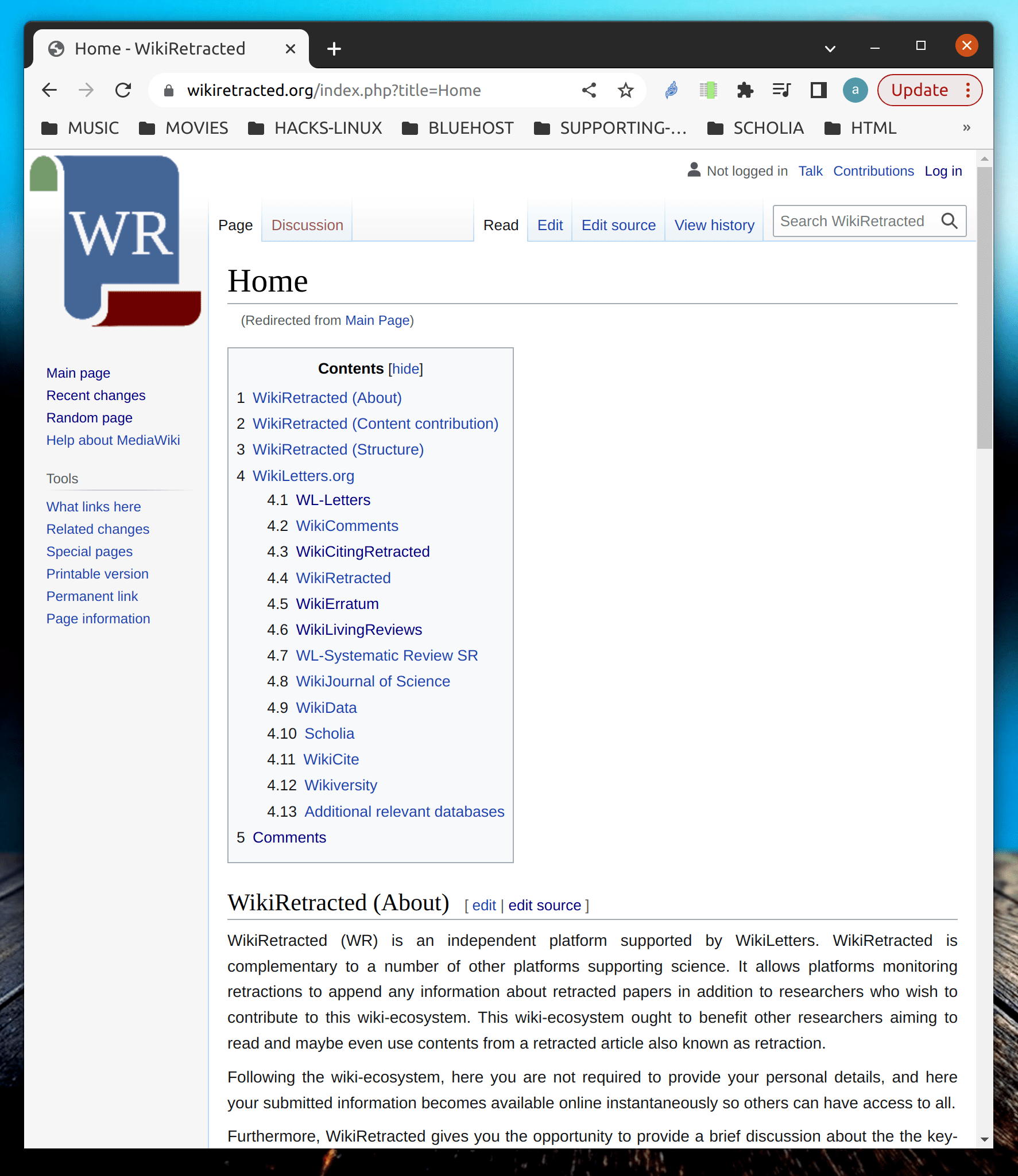Image resolution: width=1018 pixels, height=1176 pixels.
Task: Click the user silhouette icon
Action: click(694, 170)
